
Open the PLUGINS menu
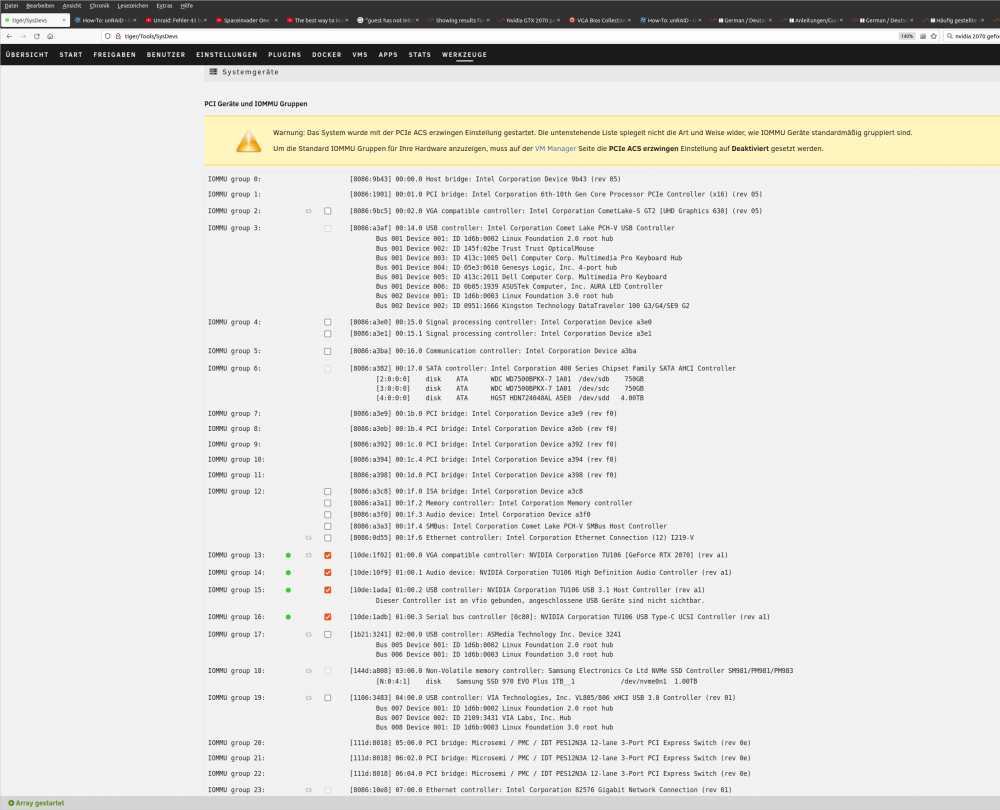(284, 55)
